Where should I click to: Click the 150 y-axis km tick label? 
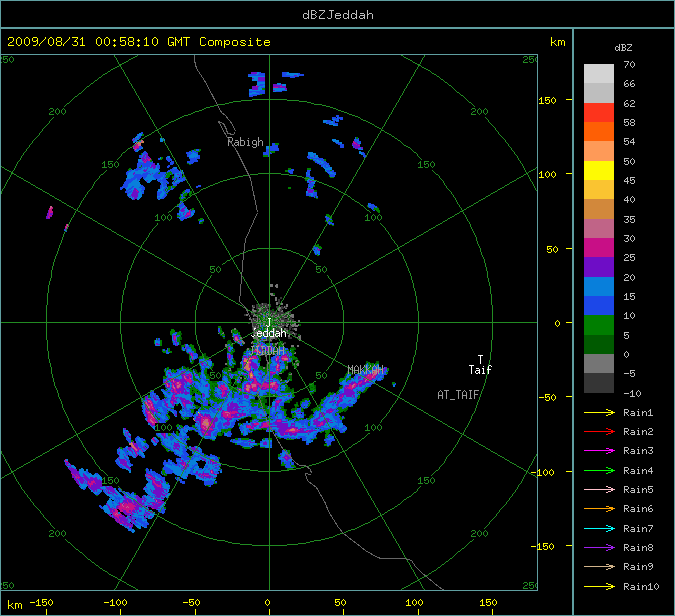tap(547, 100)
